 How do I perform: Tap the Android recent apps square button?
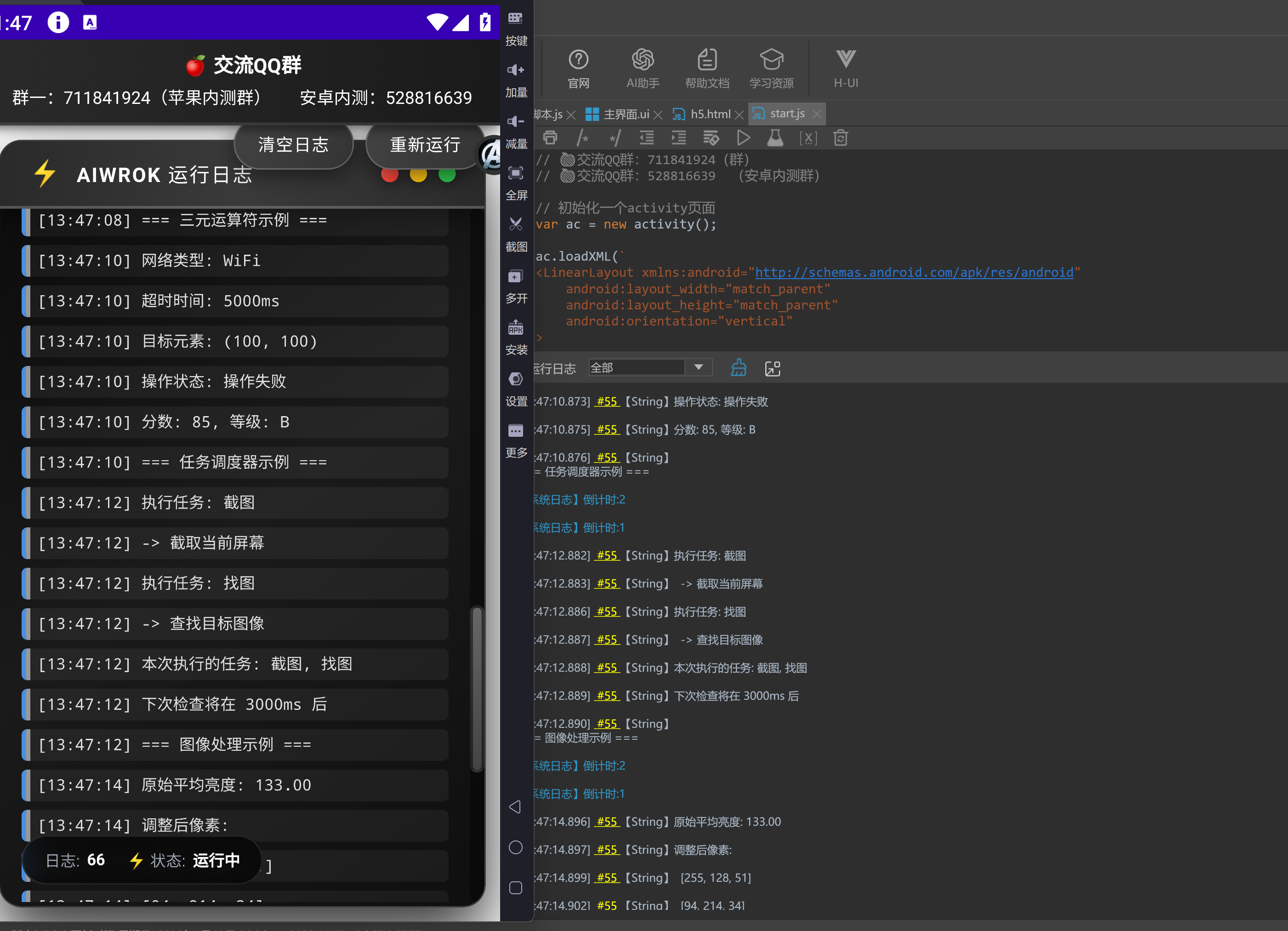[515, 887]
